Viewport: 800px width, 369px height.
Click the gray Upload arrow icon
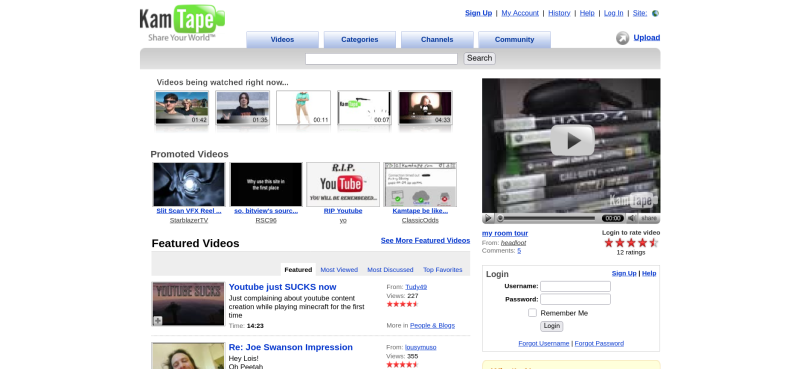click(x=622, y=38)
